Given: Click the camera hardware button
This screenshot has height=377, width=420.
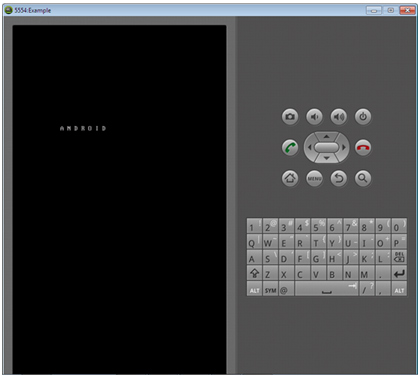Looking at the screenshot, I should (x=290, y=117).
